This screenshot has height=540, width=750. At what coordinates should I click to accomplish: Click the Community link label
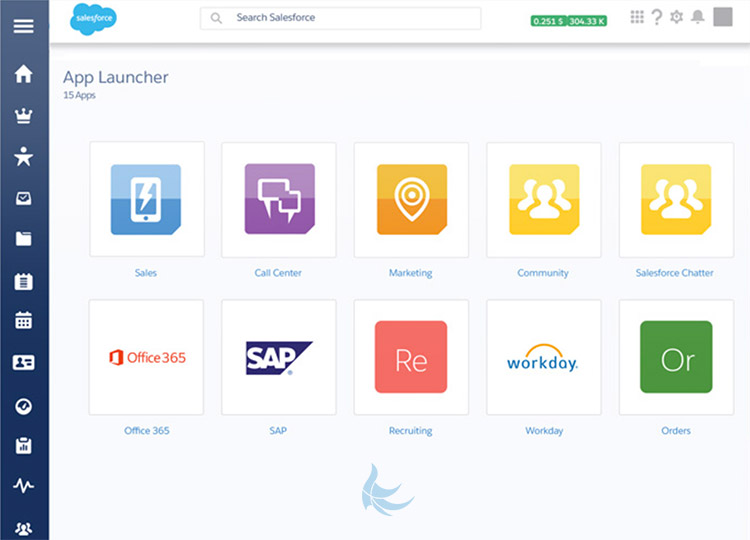click(x=543, y=273)
